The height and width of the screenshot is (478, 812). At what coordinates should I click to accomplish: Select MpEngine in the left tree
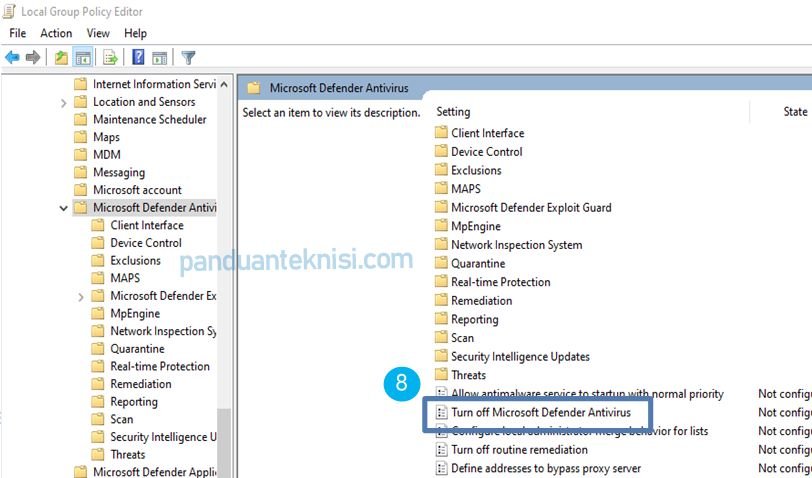tap(135, 313)
